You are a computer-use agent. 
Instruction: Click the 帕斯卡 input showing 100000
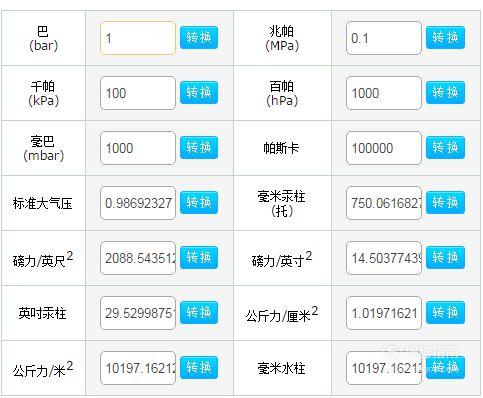pyautogui.click(x=384, y=148)
